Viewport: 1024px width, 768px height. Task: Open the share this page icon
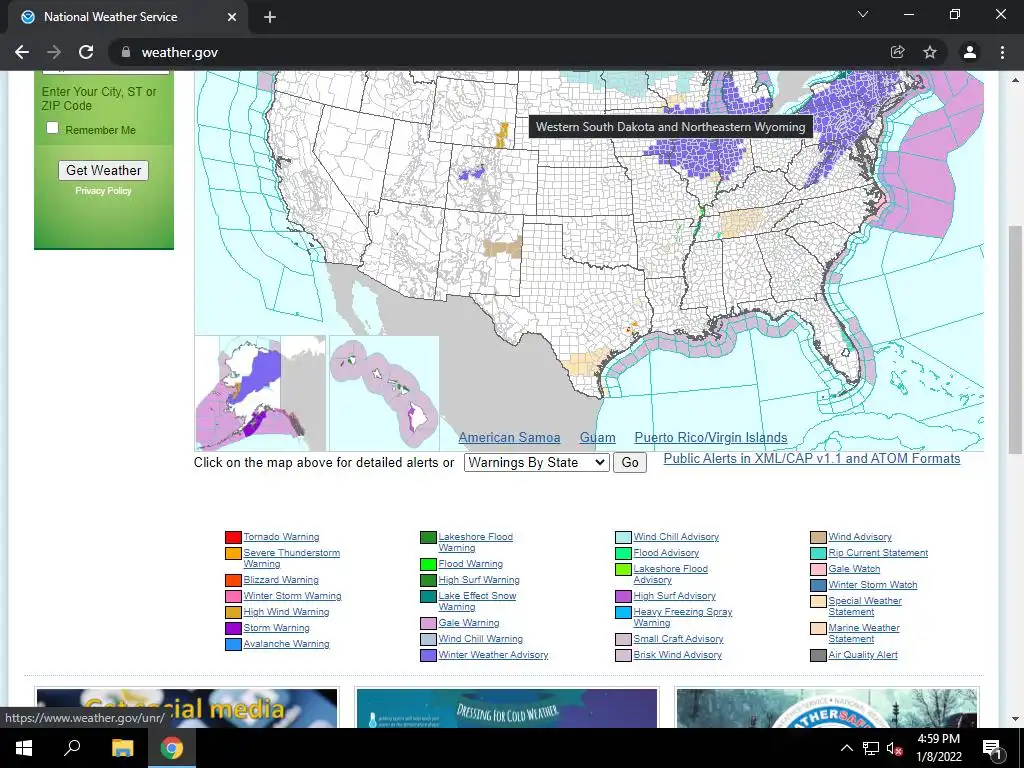click(897, 52)
